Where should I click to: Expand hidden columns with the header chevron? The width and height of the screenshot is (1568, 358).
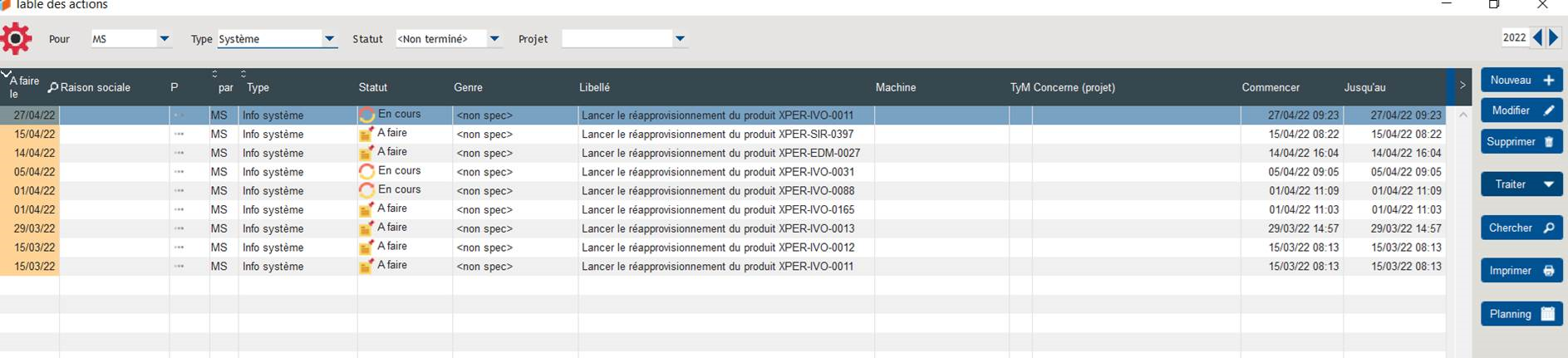tap(1462, 86)
